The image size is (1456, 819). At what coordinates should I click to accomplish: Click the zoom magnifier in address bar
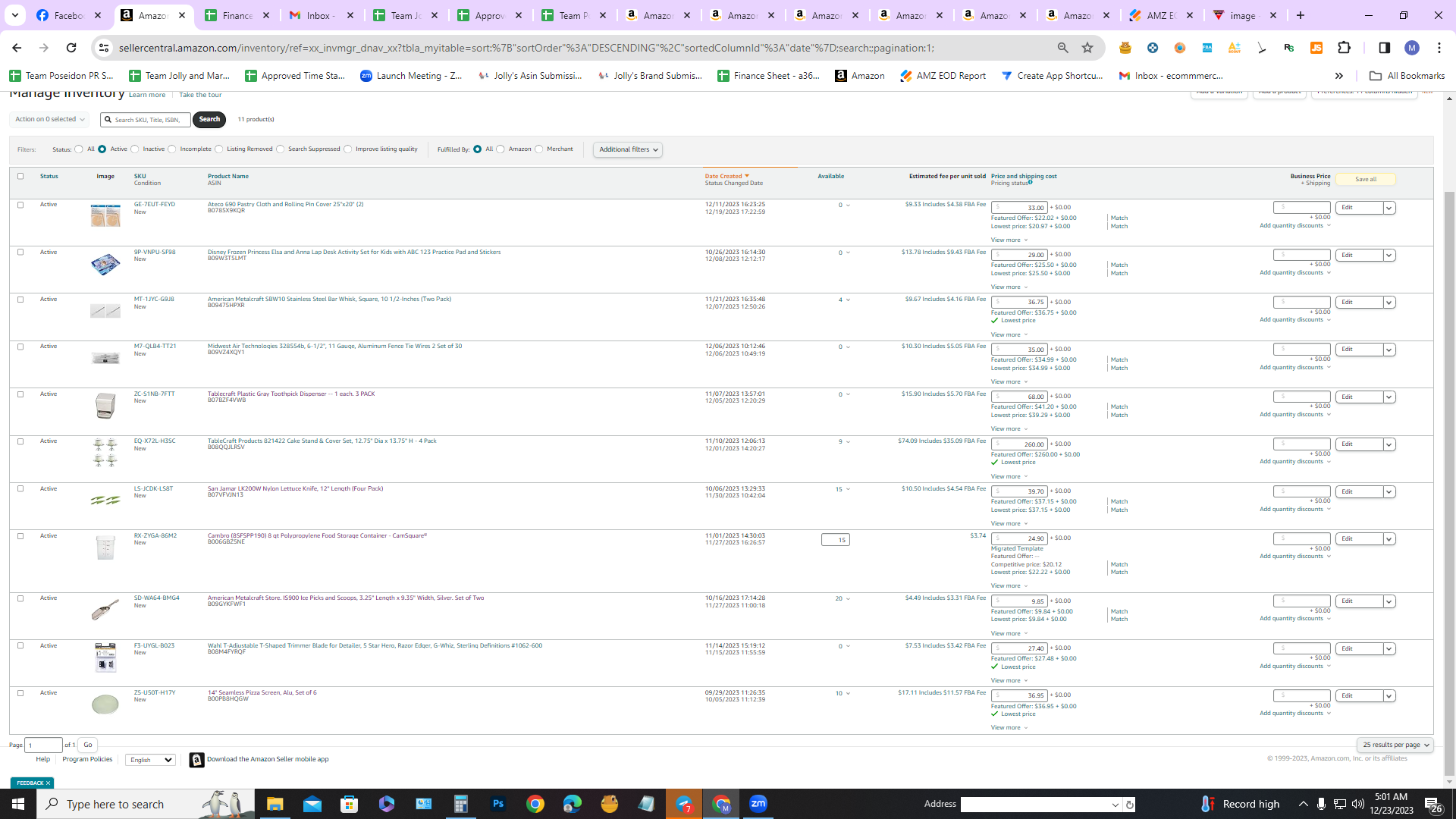(1062, 48)
